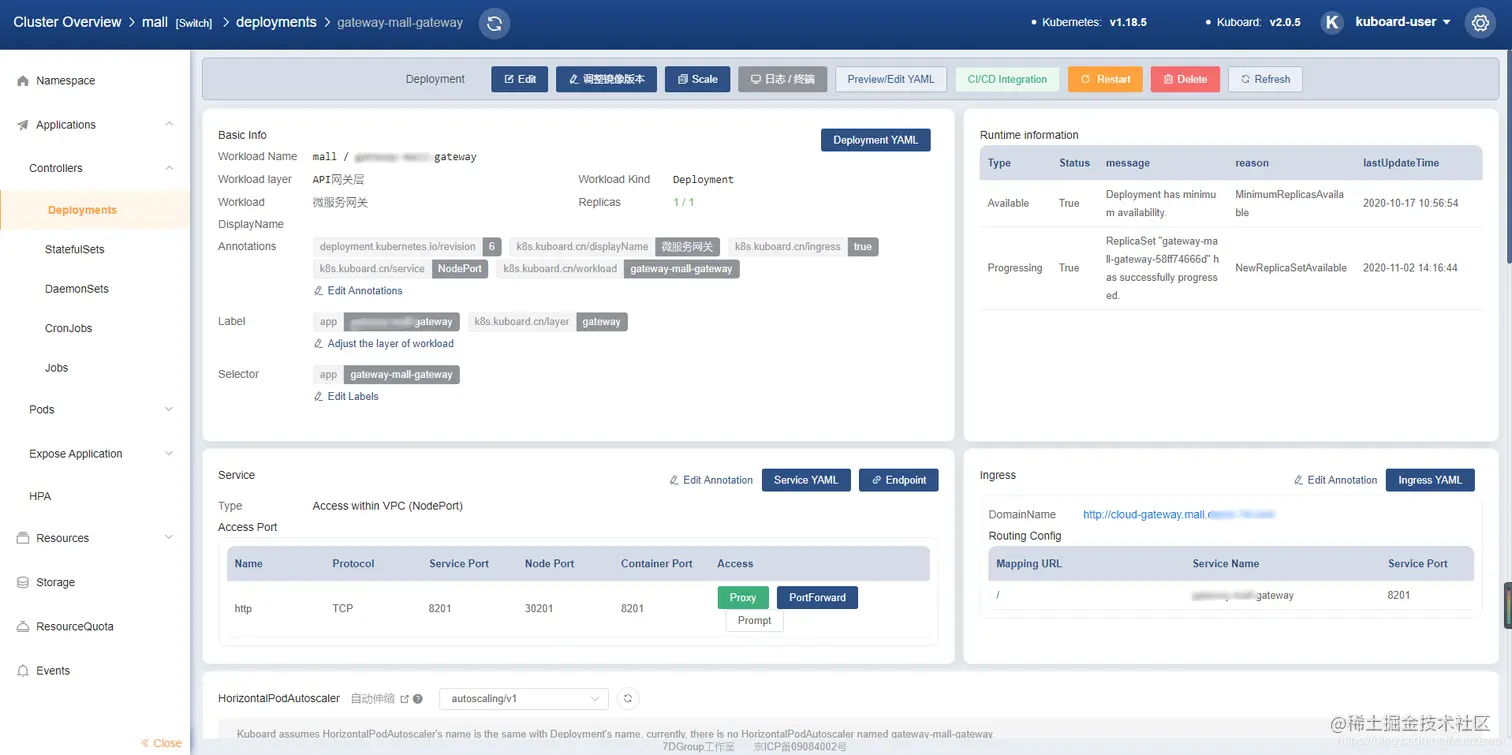Viewport: 1512px width, 755px height.
Task: Click pencil icon beside Adjust the layer of workload
Action: pyautogui.click(x=319, y=344)
